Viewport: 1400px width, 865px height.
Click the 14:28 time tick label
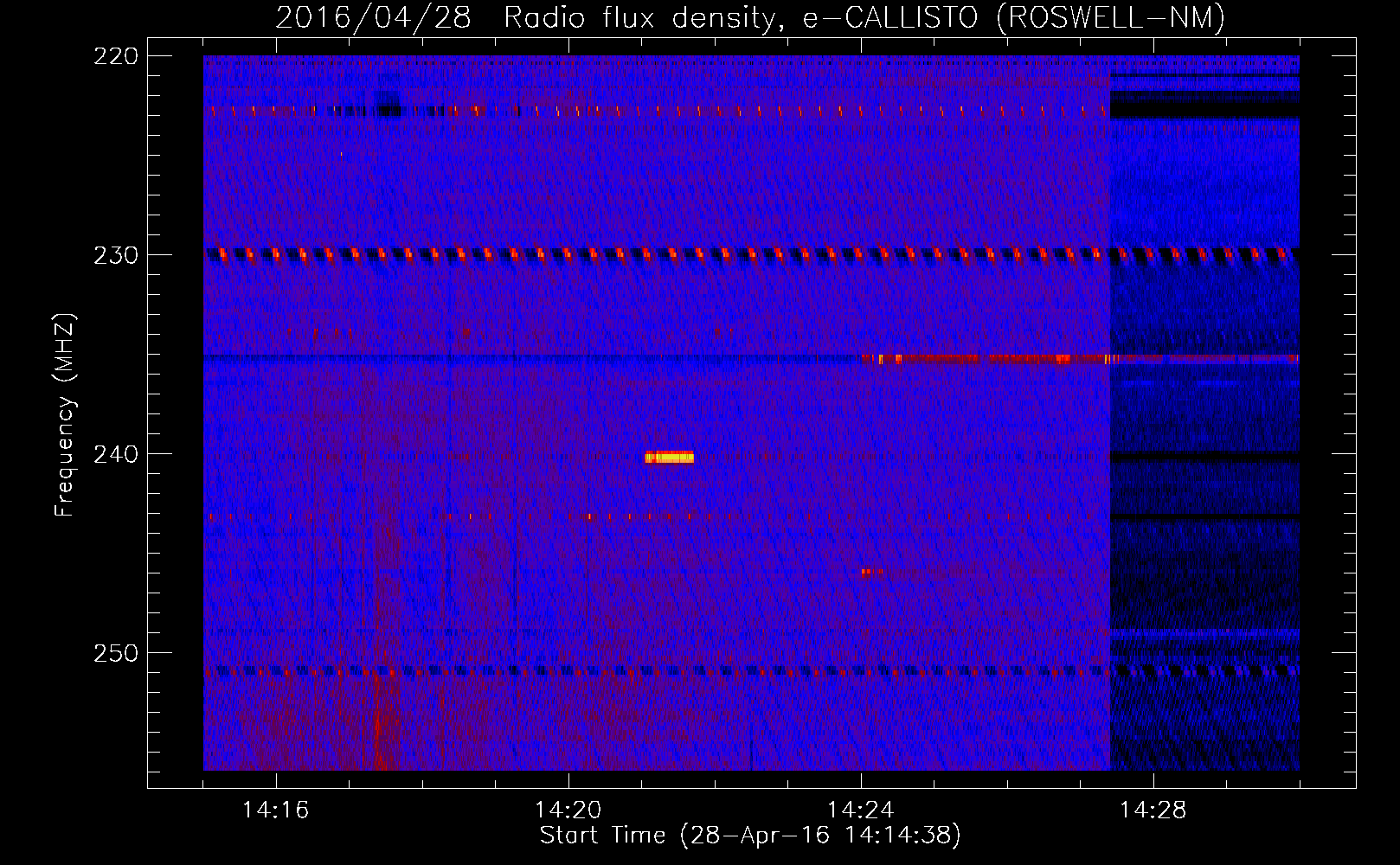(x=1153, y=810)
